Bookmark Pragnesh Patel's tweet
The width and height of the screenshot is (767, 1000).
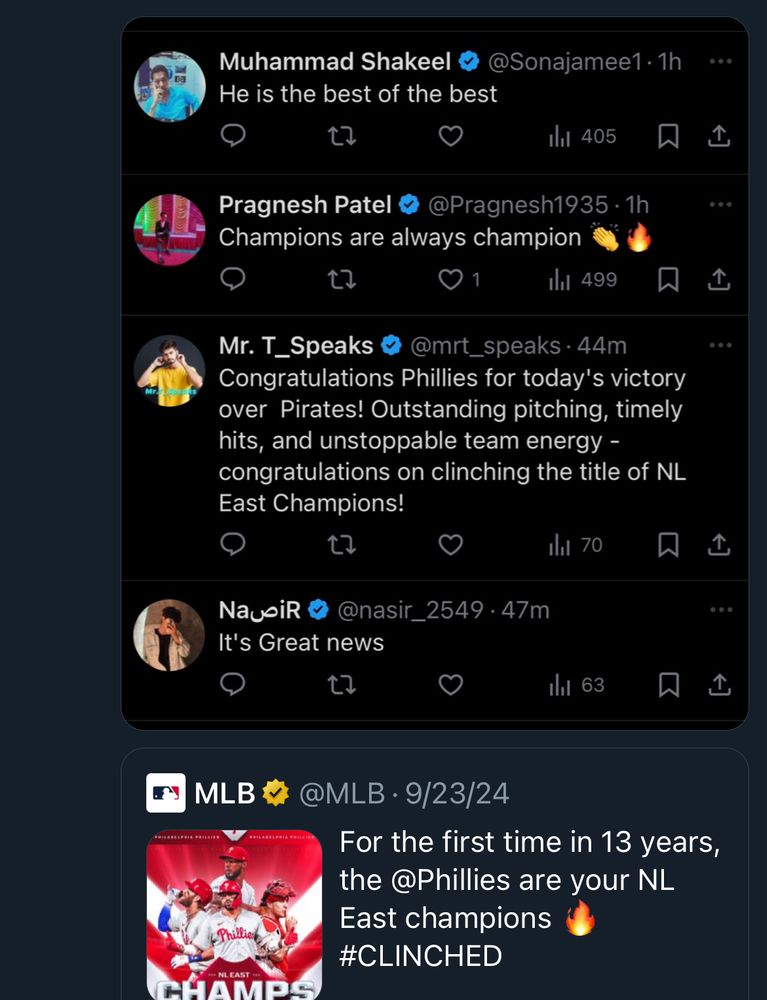tap(669, 280)
